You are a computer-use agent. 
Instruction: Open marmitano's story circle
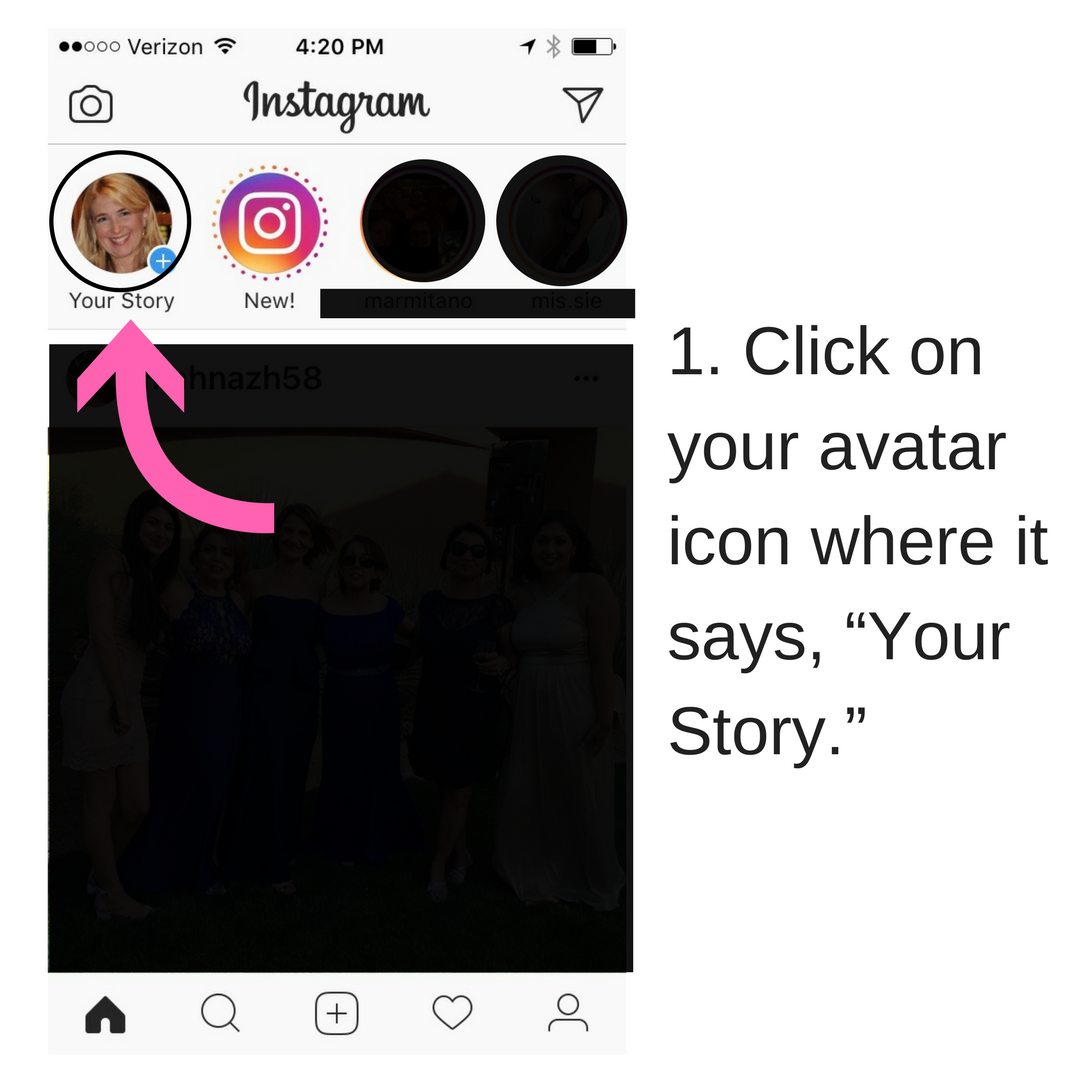(x=423, y=221)
